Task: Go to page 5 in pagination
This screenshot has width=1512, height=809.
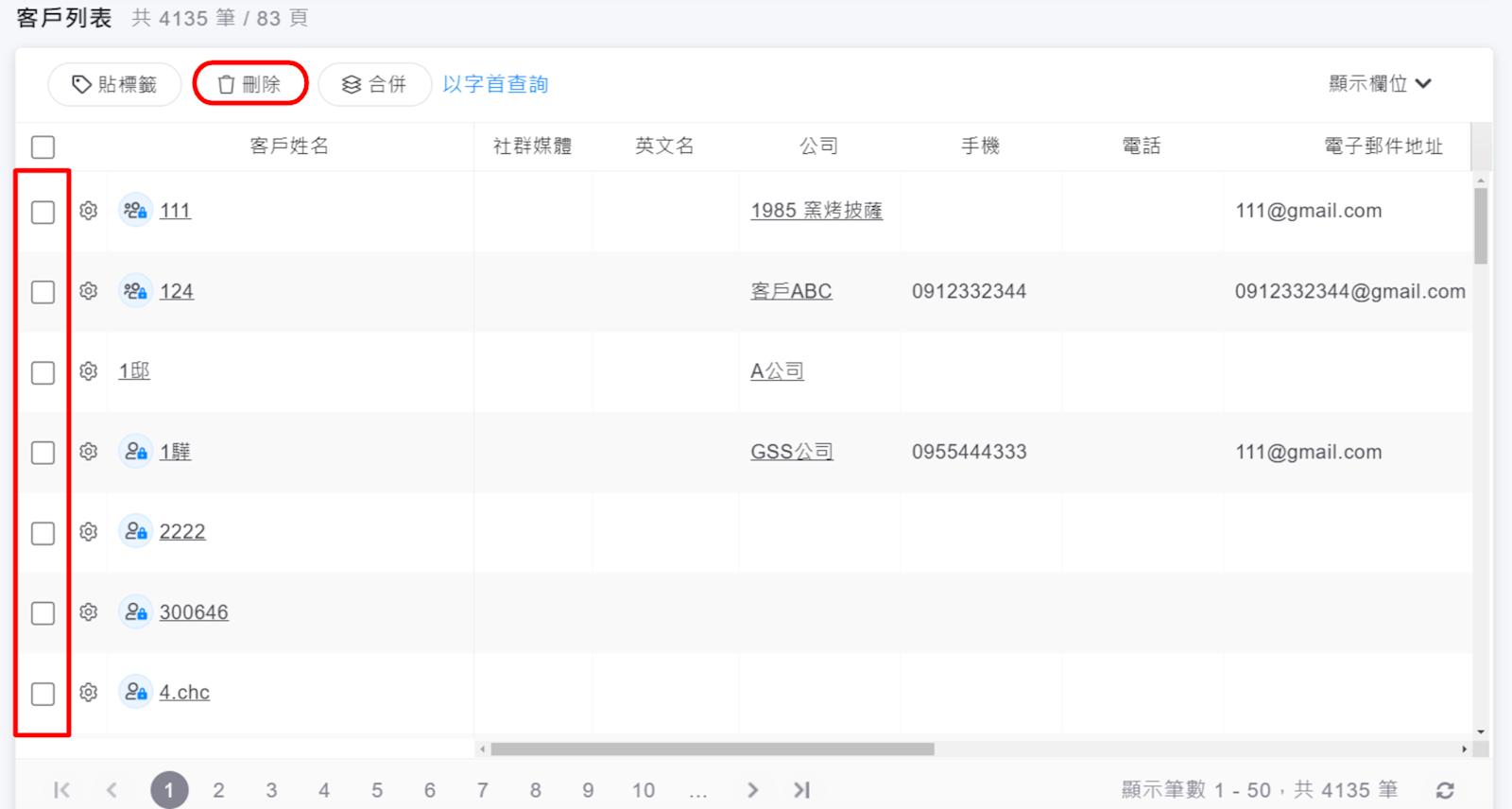Action: 377,790
